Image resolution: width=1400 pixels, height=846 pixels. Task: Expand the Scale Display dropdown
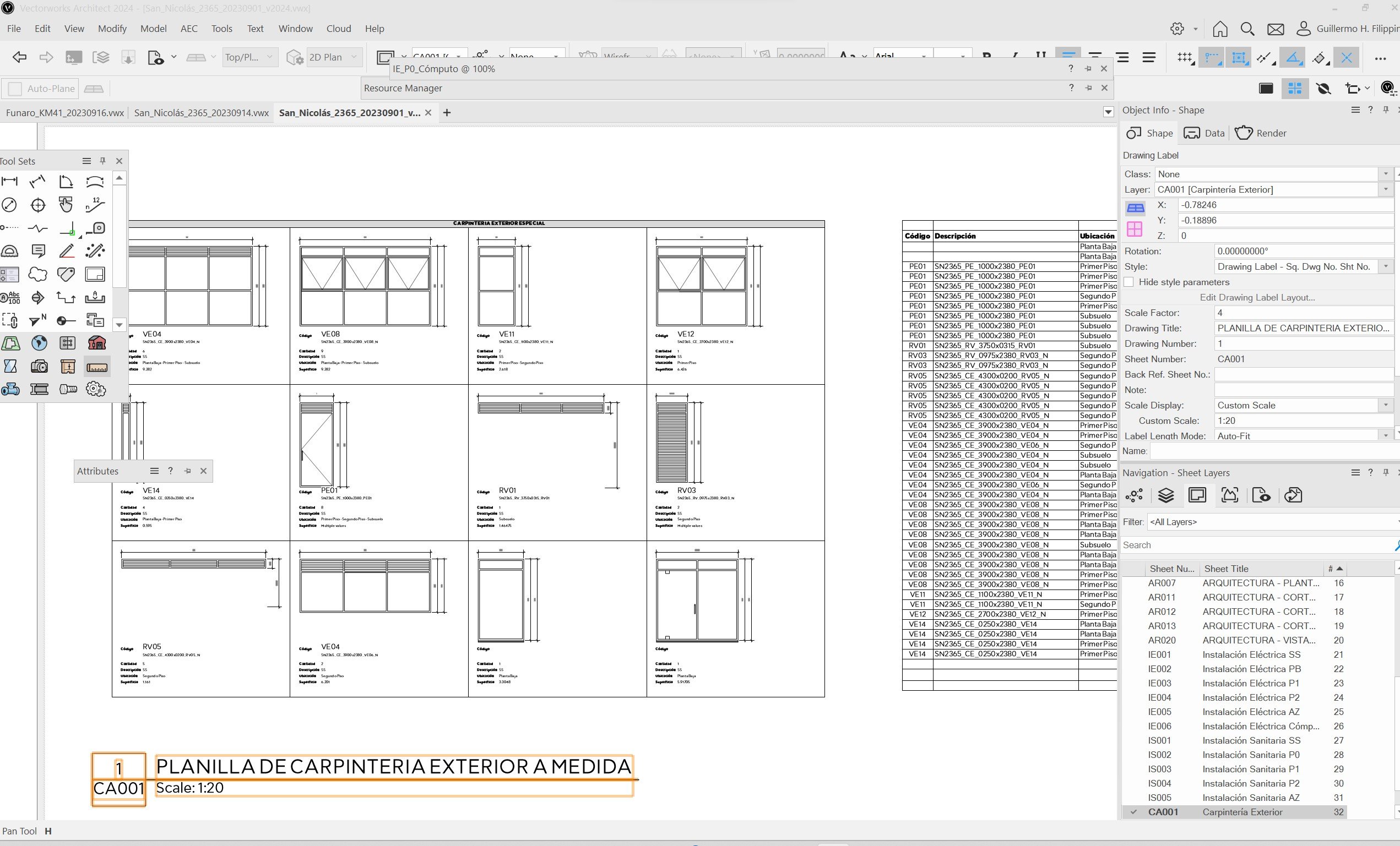(x=1387, y=405)
